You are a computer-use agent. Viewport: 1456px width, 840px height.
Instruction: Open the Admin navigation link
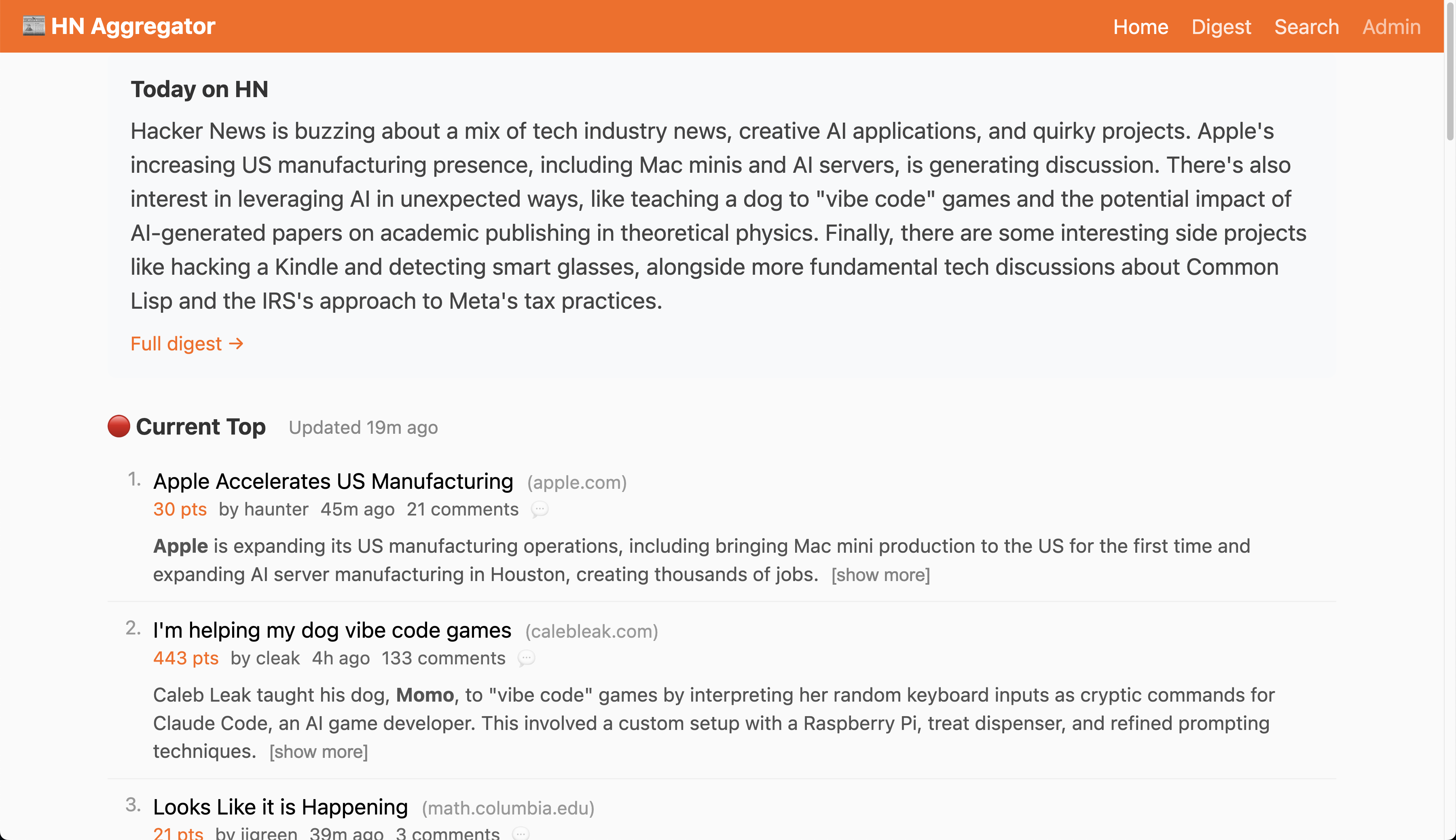(x=1391, y=27)
